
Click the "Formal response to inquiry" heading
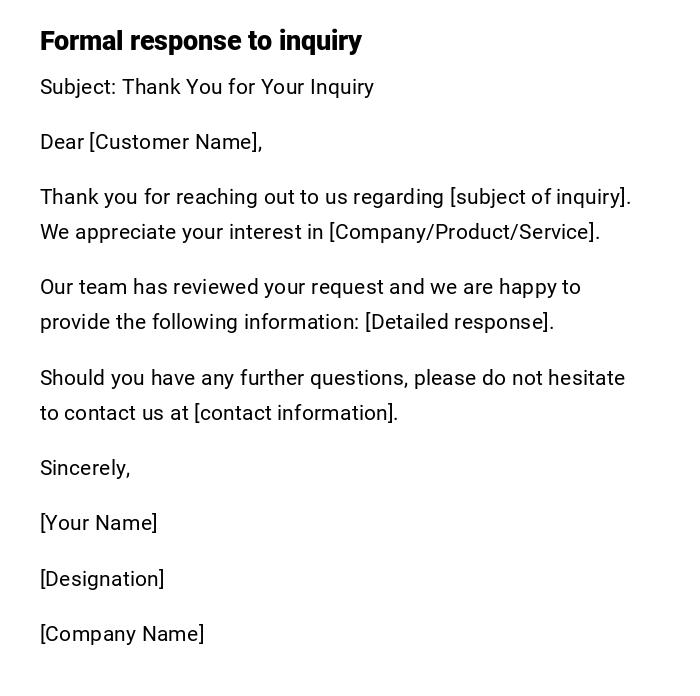click(200, 41)
